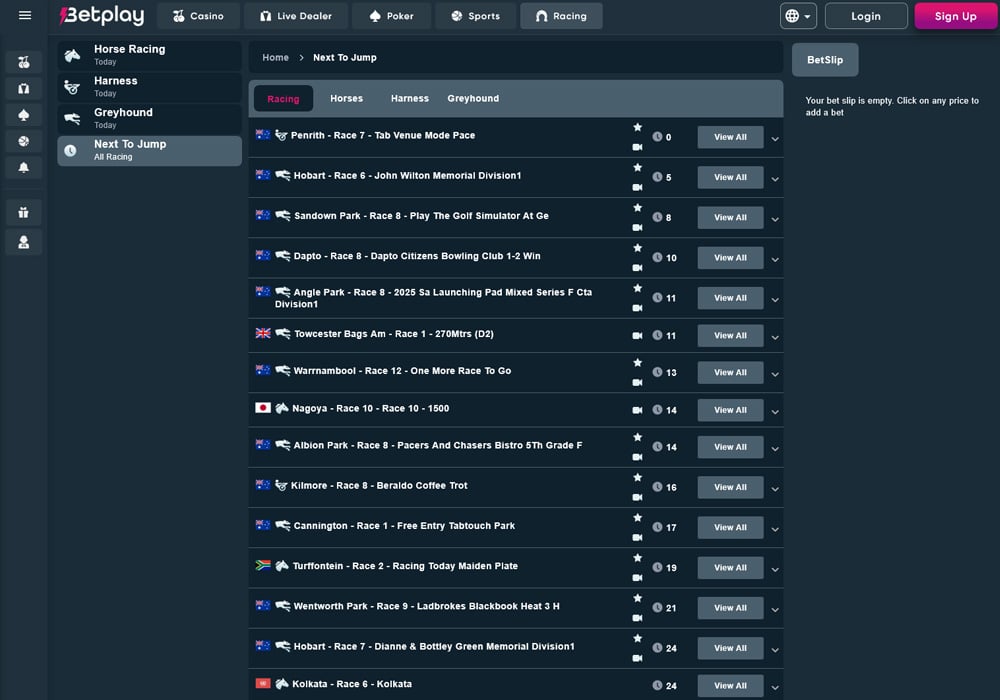1000x700 pixels.
Task: Open the hamburger menu
Action: point(25,16)
